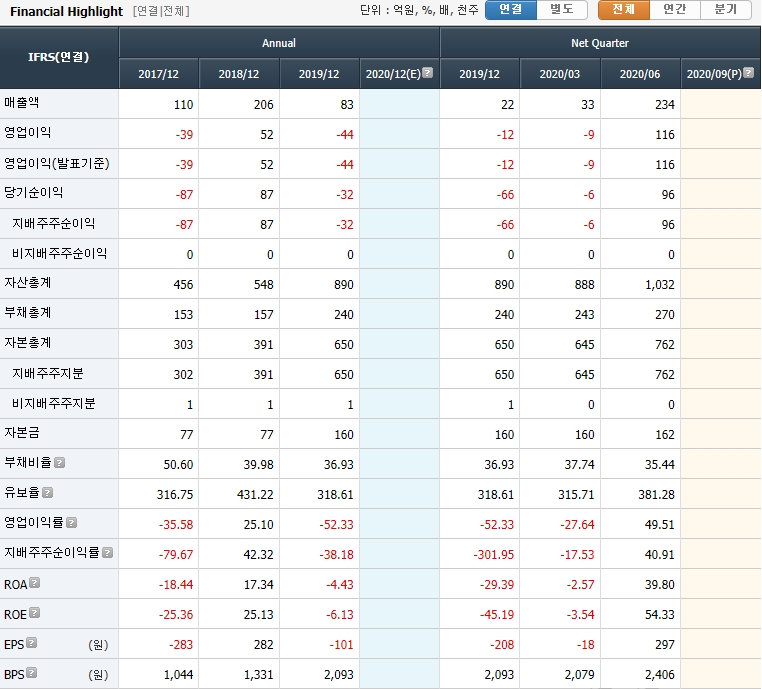Click the -301.95 net margin value

click(493, 554)
